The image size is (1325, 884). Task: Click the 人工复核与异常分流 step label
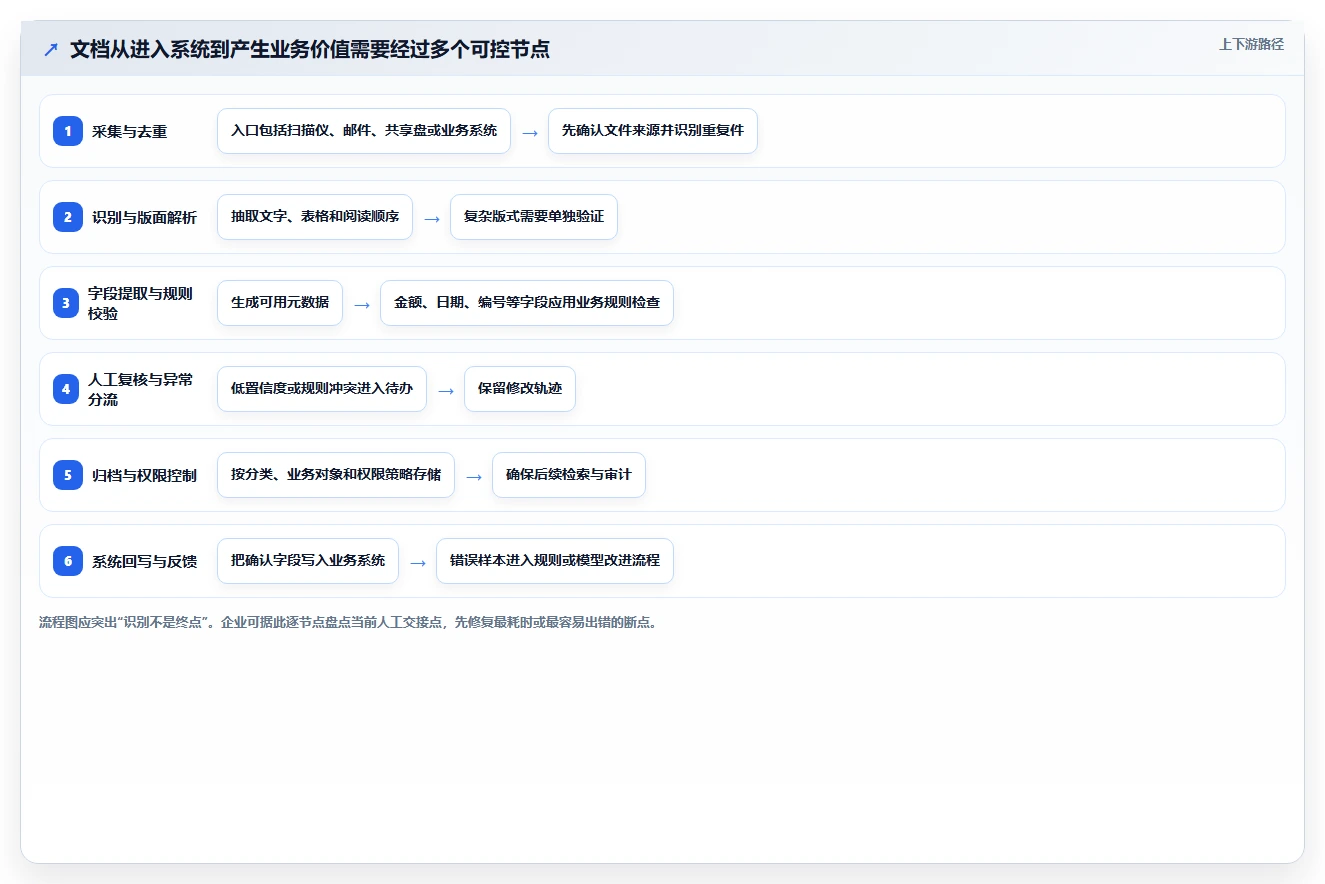[x=141, y=389]
